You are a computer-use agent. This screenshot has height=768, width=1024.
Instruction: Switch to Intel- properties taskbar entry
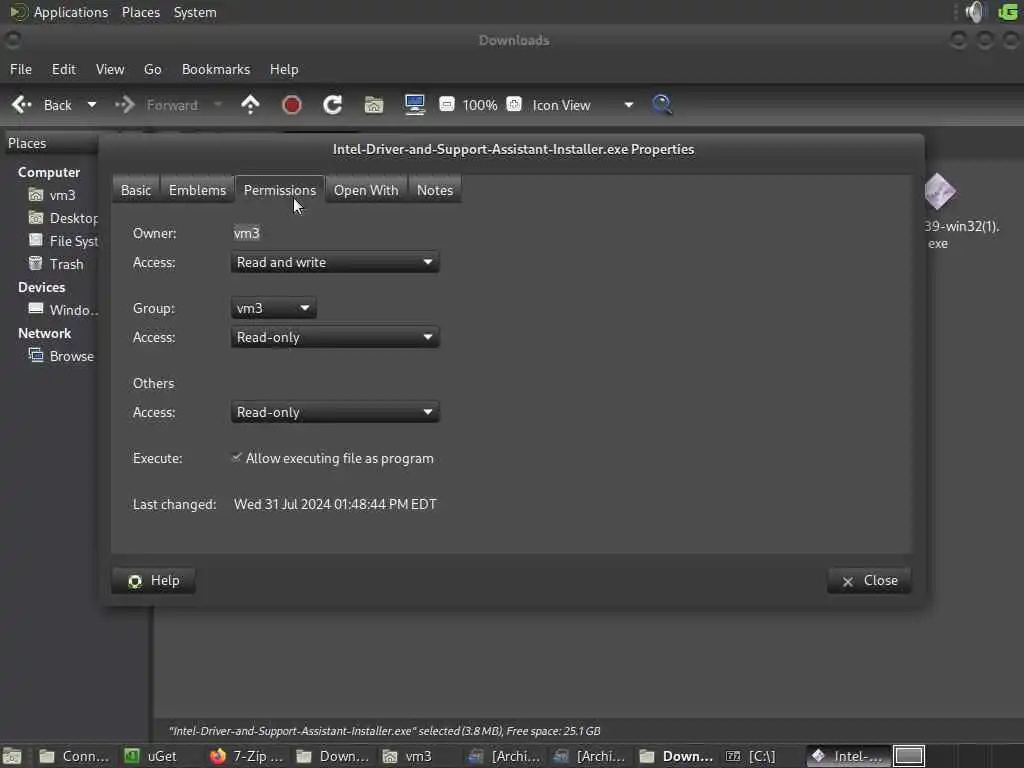point(848,756)
